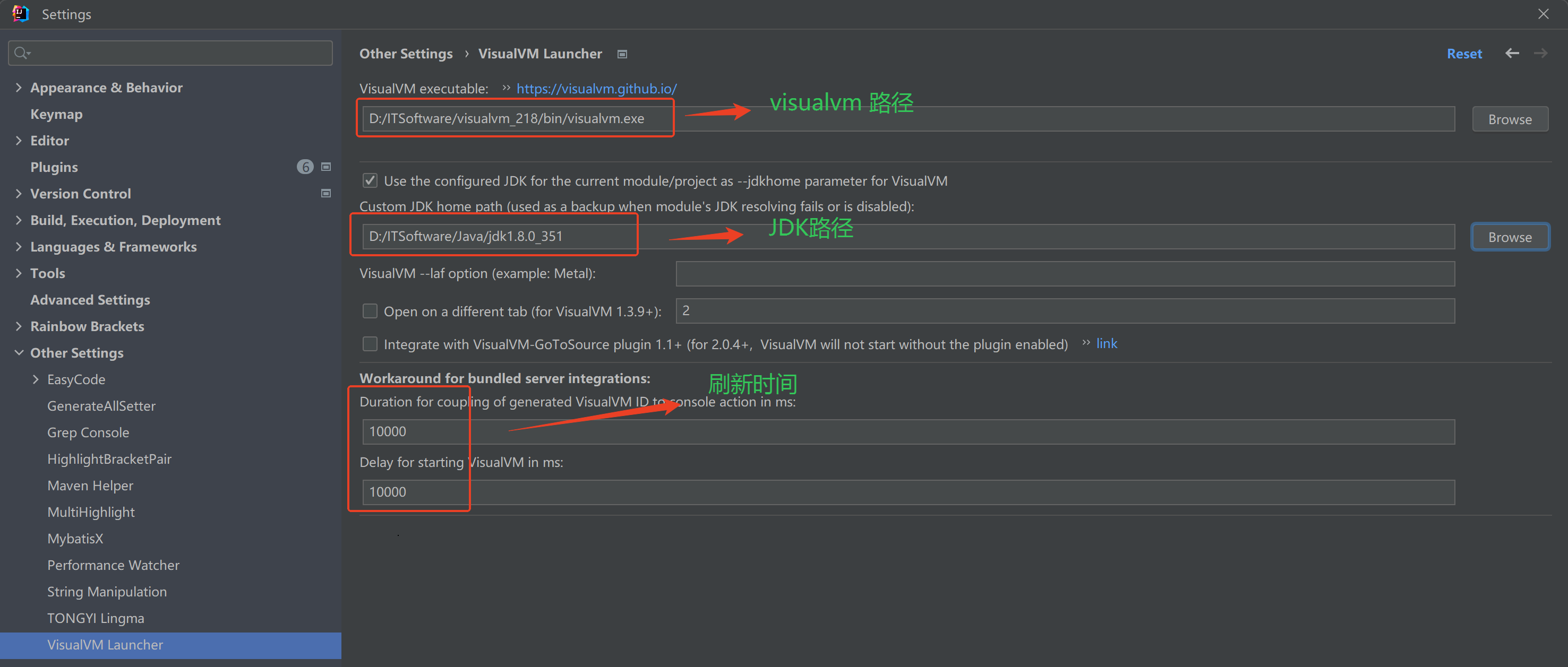Open the search options magnifier icon
Image resolution: width=1568 pixels, height=667 pixels.
pyautogui.click(x=21, y=53)
